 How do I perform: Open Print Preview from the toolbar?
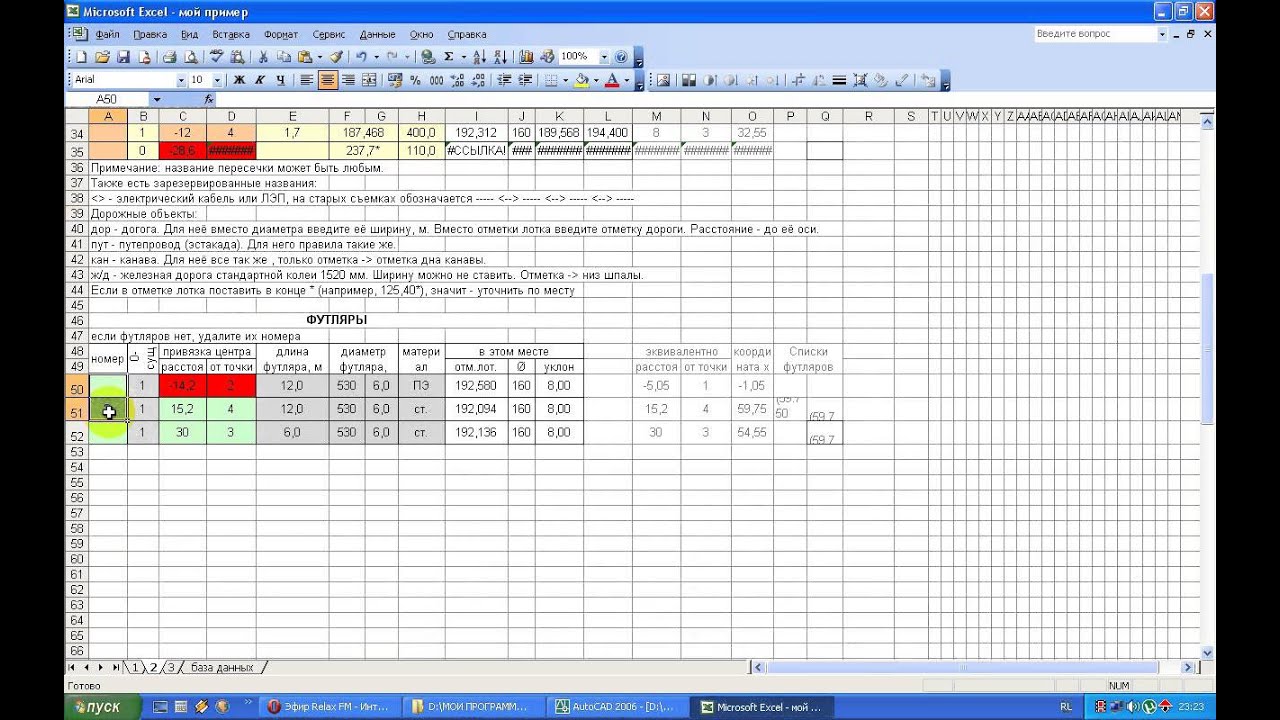(x=190, y=57)
